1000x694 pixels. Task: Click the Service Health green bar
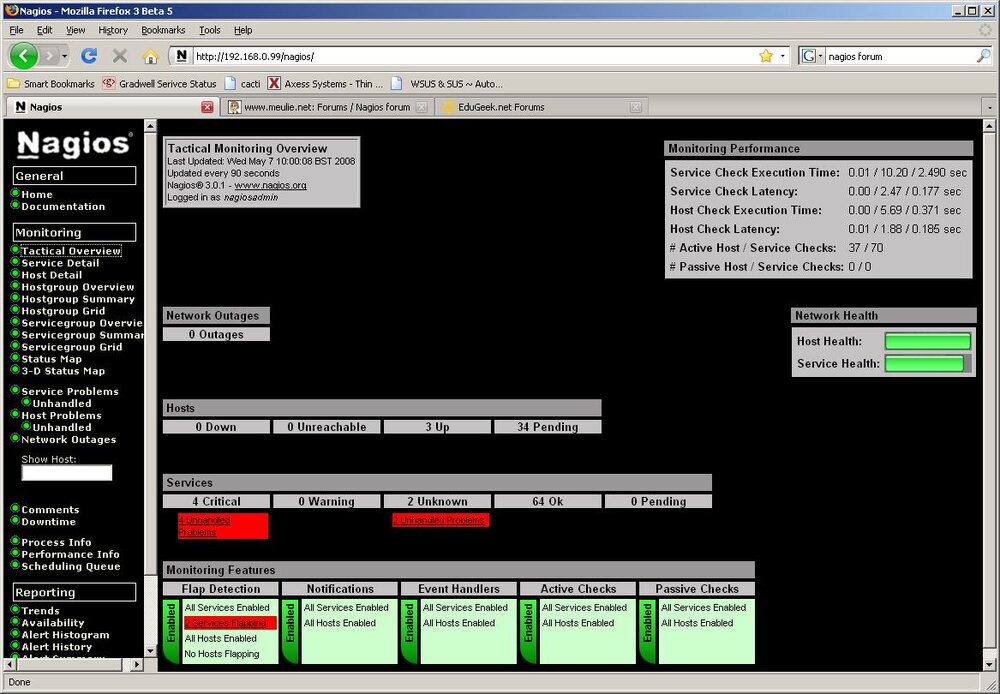tap(924, 364)
